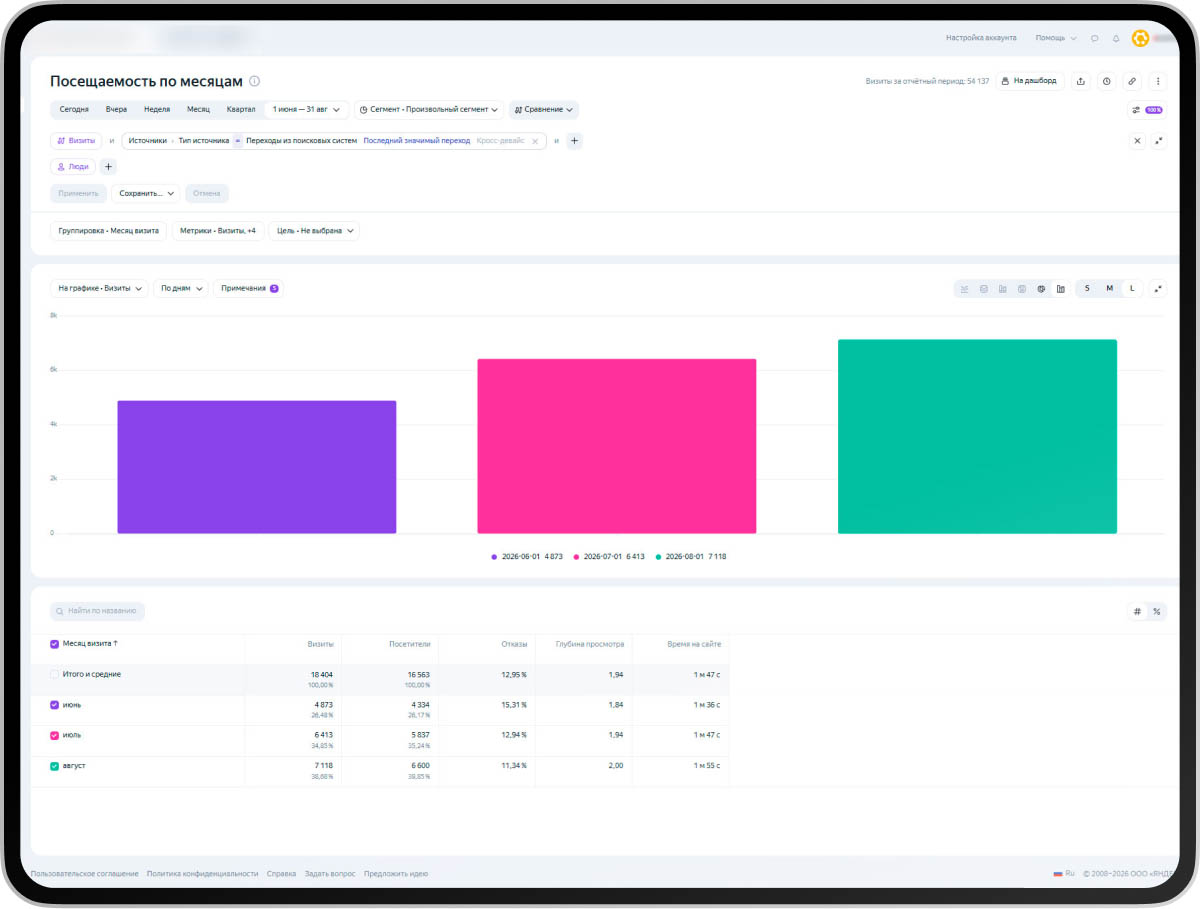Select the Сегодня period tab
The width and height of the screenshot is (1200, 909).
[74, 110]
